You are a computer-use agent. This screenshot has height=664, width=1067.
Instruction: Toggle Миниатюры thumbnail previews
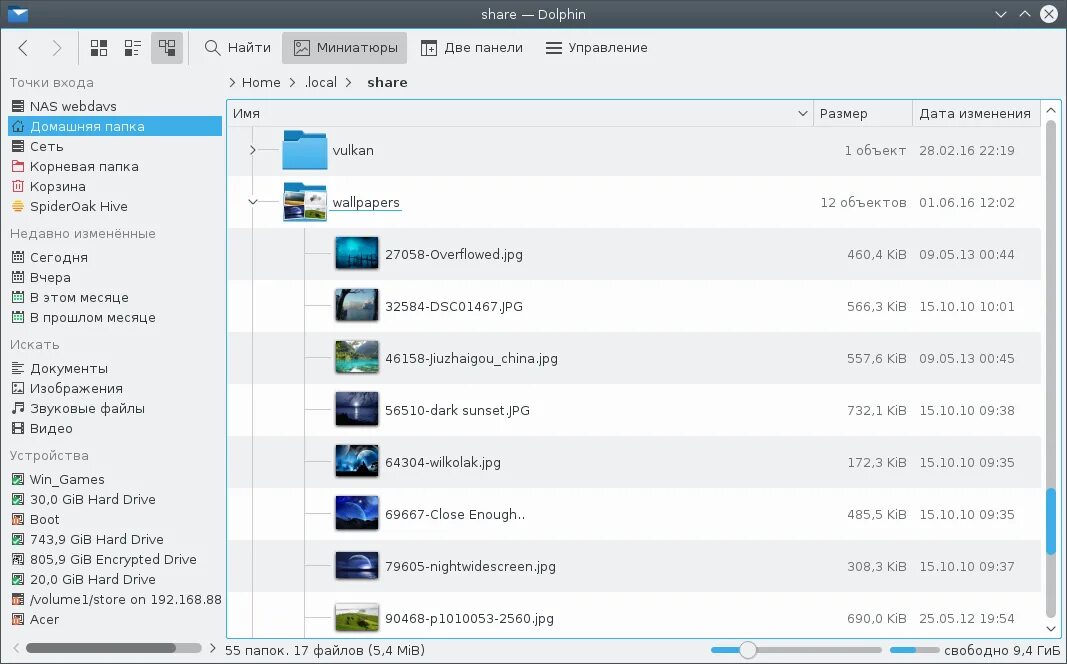tap(345, 48)
